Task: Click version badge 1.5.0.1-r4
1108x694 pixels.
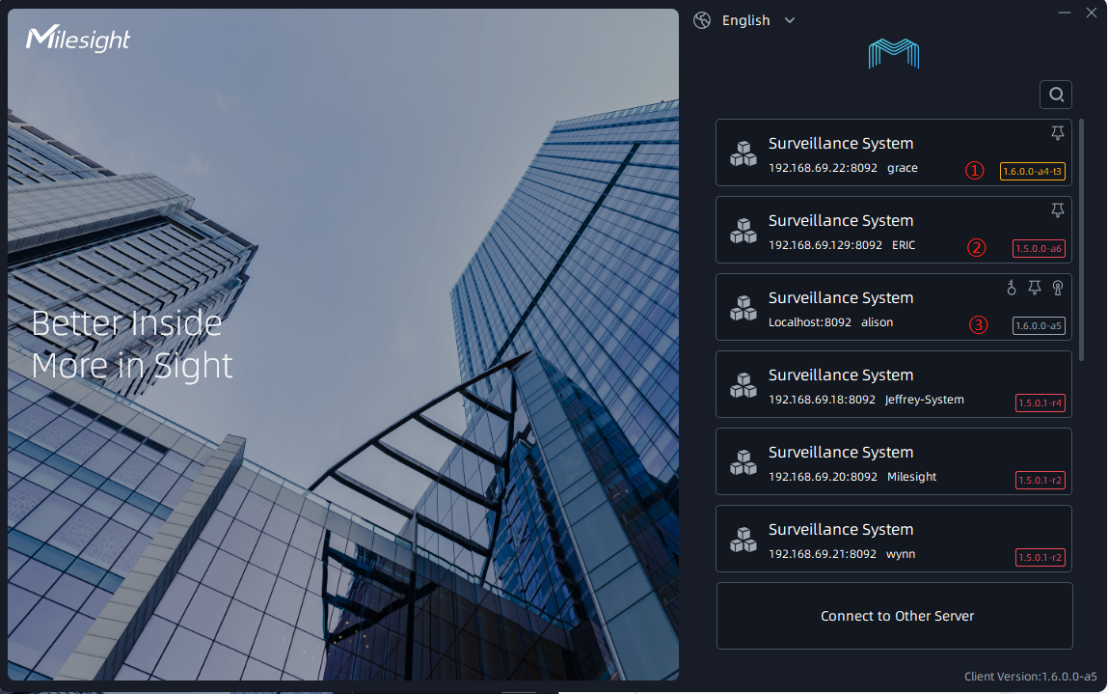Action: (x=1040, y=403)
